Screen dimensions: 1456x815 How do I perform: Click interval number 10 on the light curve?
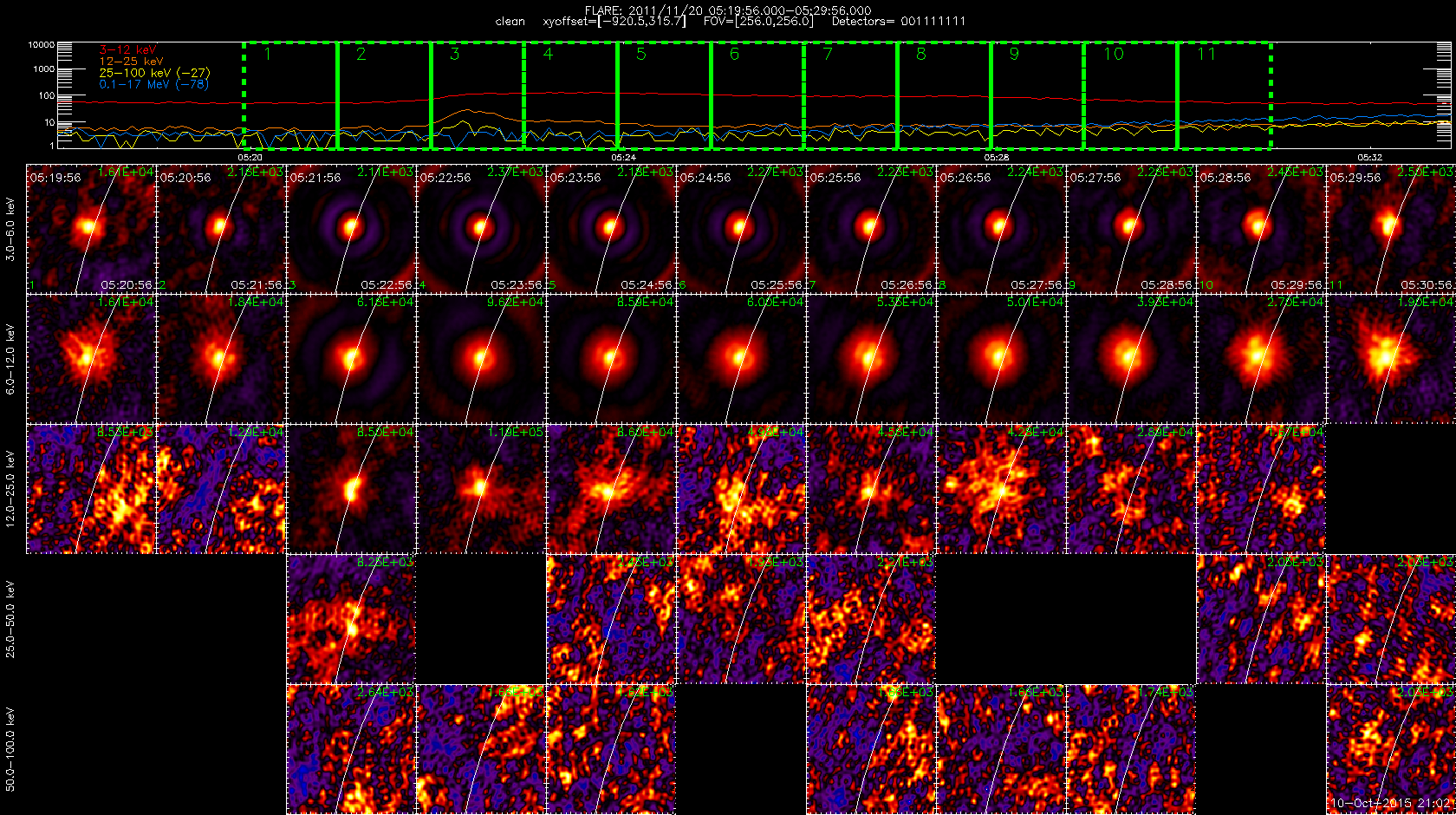point(1114,54)
